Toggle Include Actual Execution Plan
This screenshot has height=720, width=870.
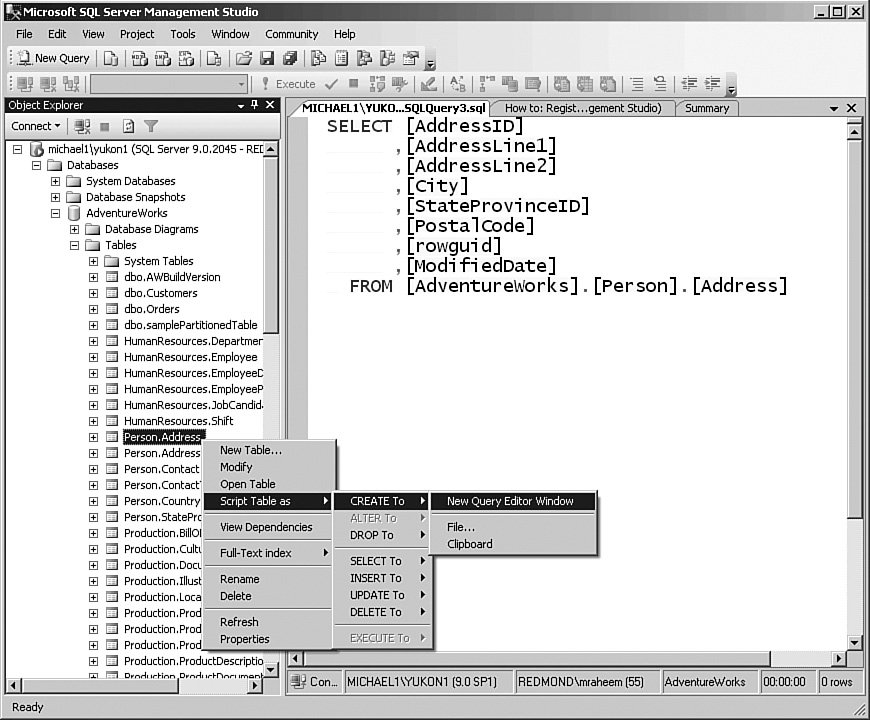click(487, 84)
